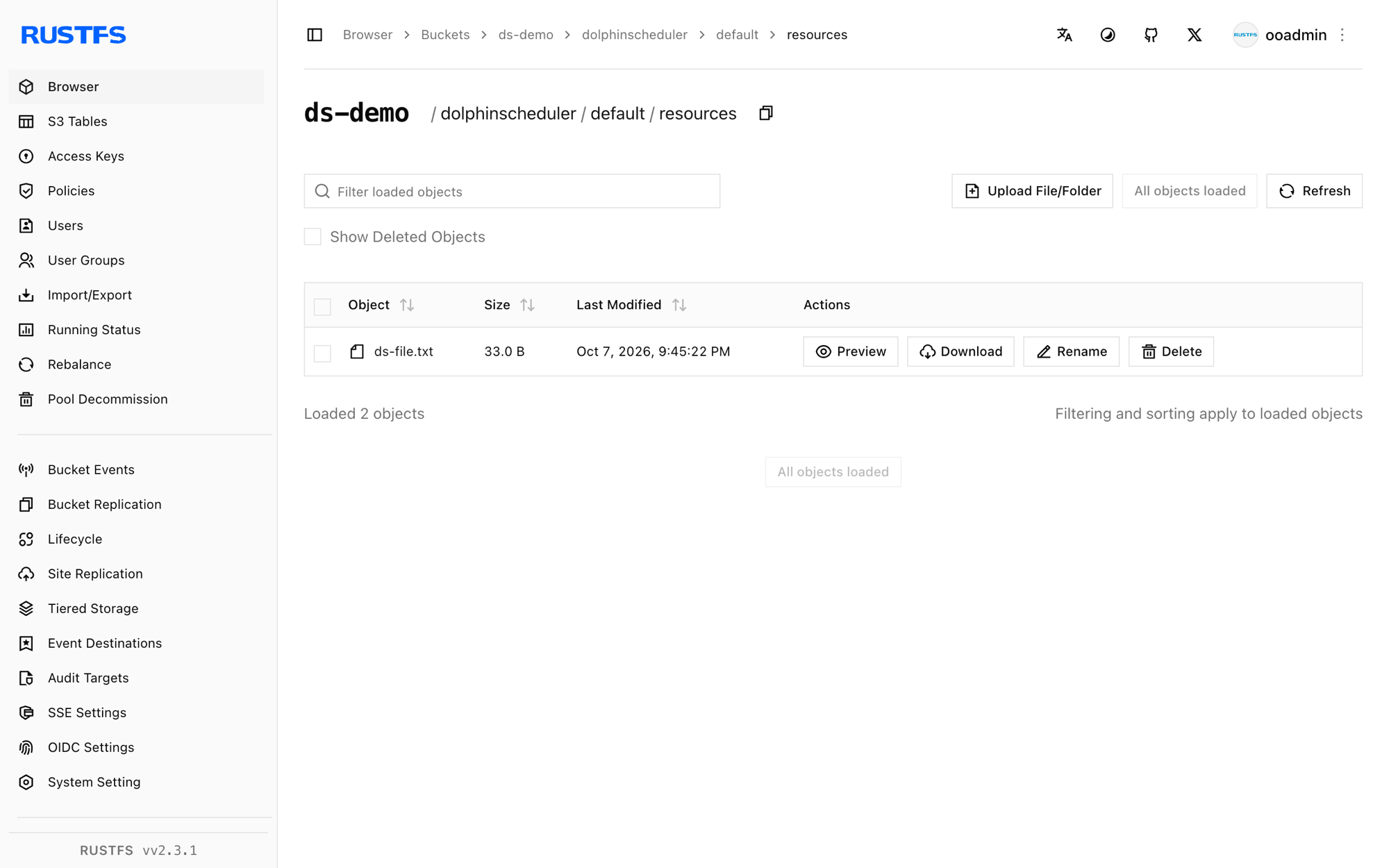The image size is (1389, 868).
Task: Click default in the breadcrumb
Action: pos(737,35)
